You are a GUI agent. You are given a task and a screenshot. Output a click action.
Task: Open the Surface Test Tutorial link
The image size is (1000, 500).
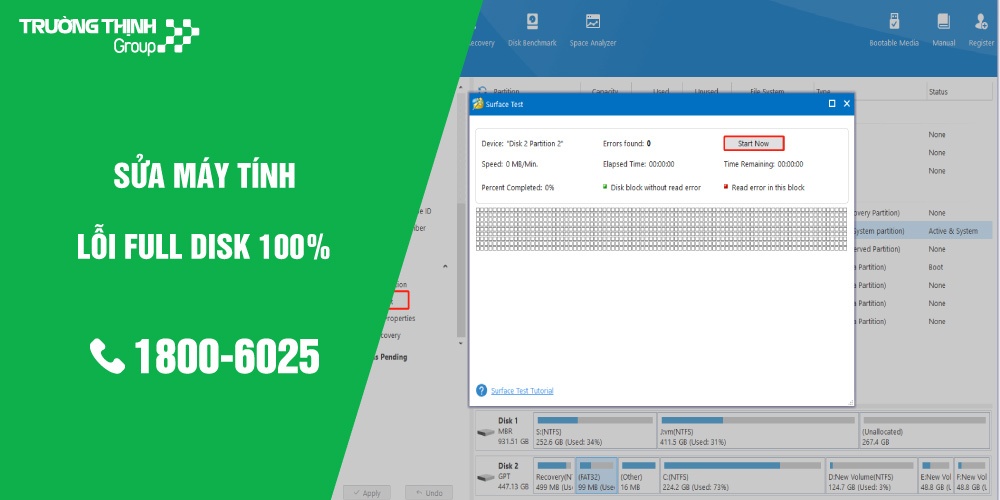[x=522, y=391]
